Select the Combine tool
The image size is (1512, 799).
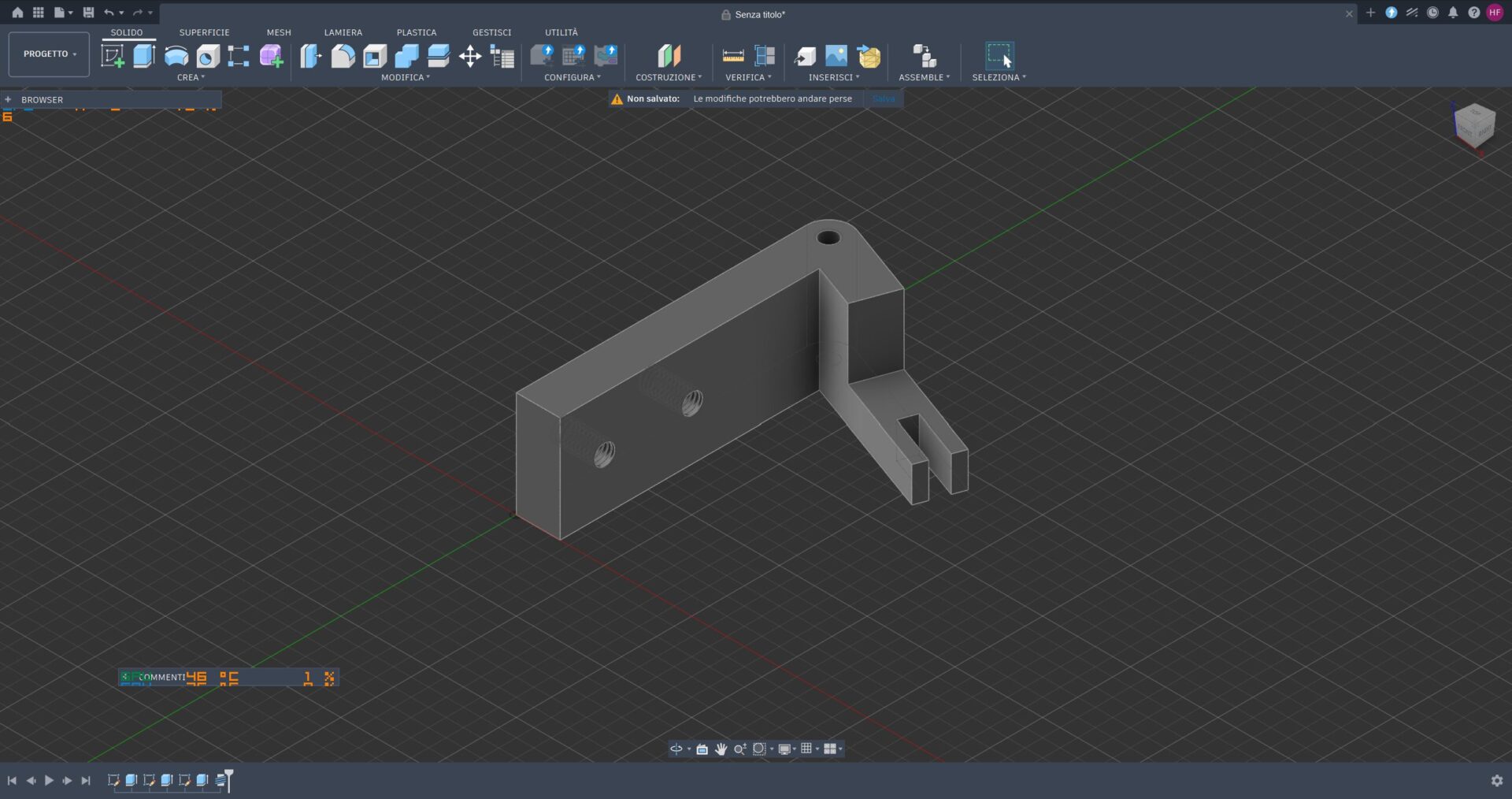[406, 56]
